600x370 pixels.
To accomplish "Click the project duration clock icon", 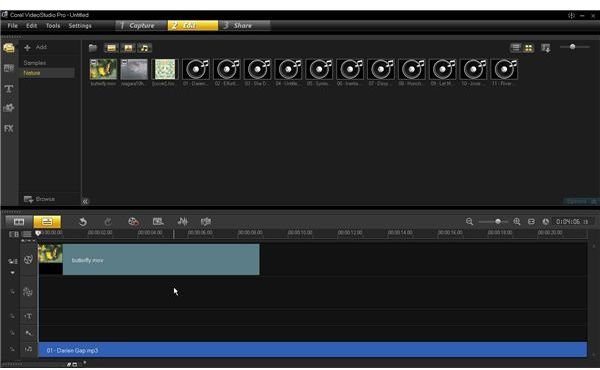I will (x=546, y=222).
